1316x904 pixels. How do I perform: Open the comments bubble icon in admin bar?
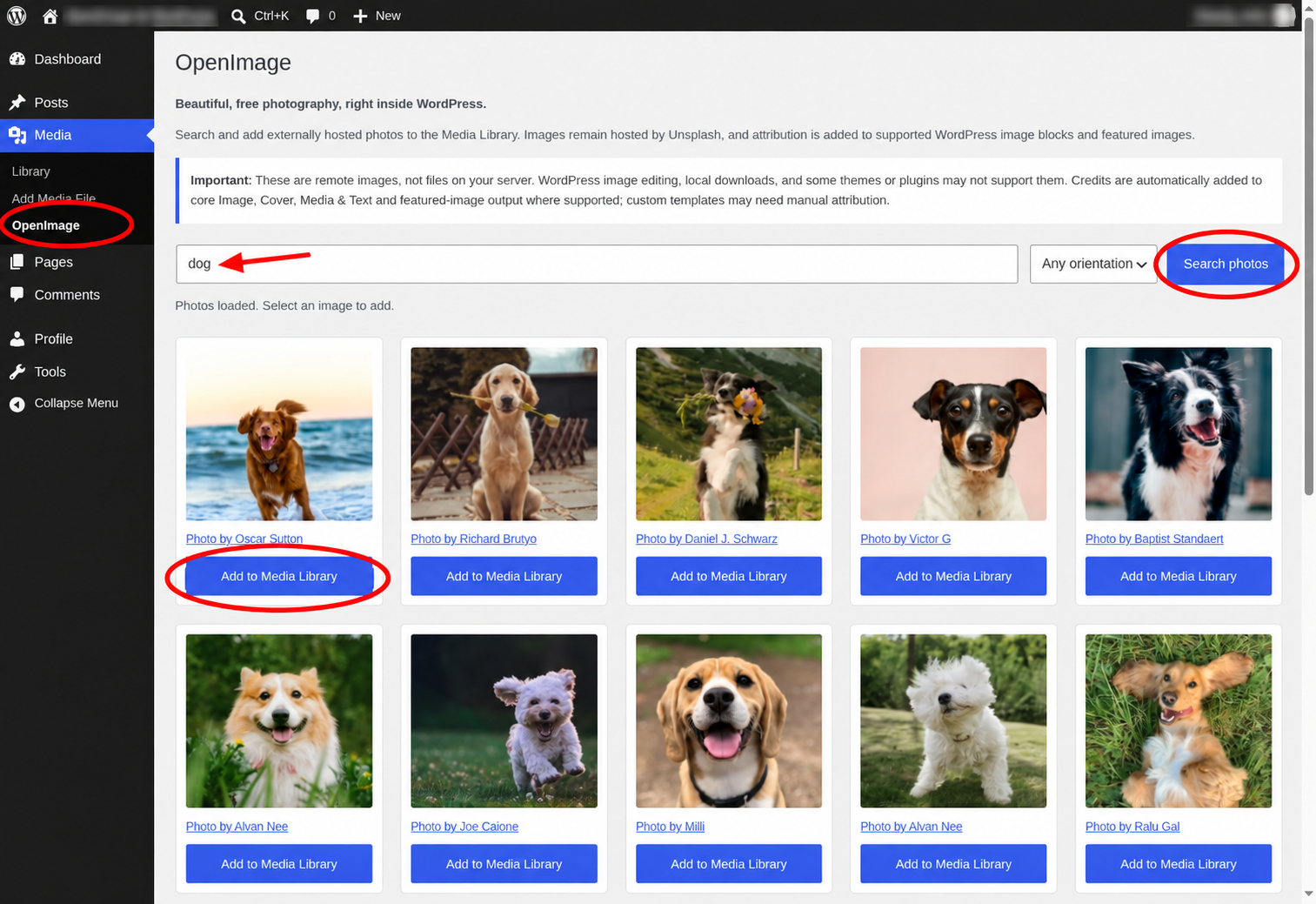(313, 16)
